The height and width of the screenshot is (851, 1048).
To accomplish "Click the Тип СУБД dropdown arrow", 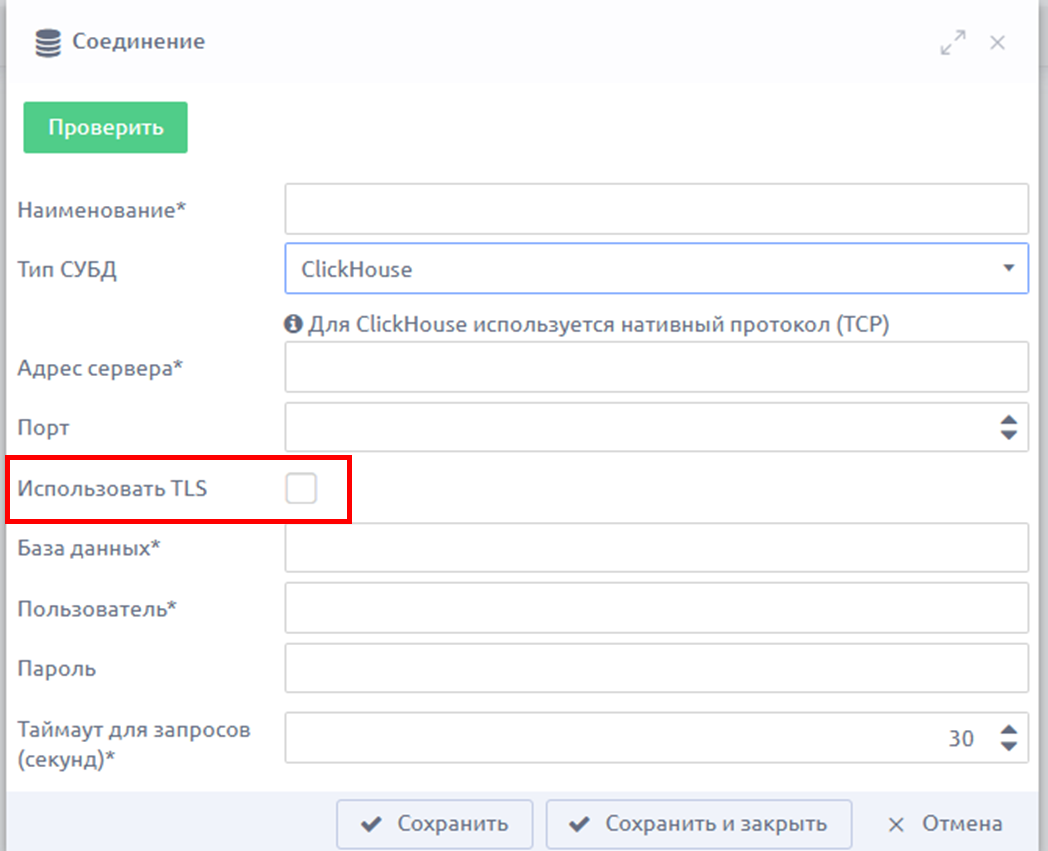I will pyautogui.click(x=1008, y=269).
